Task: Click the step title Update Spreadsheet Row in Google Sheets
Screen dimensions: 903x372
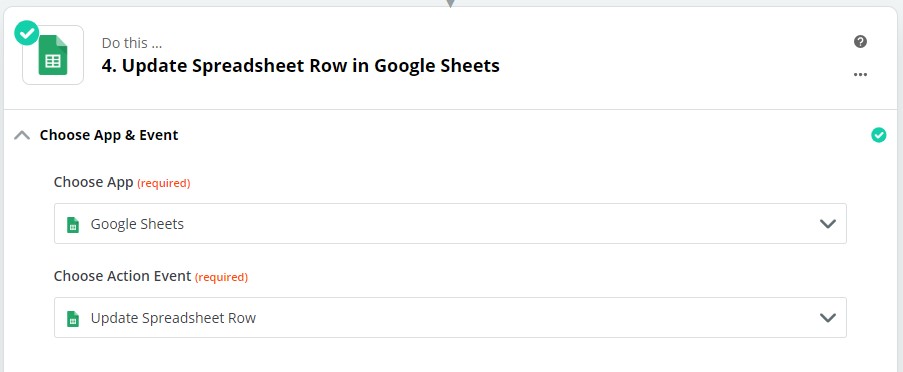Action: 301,66
